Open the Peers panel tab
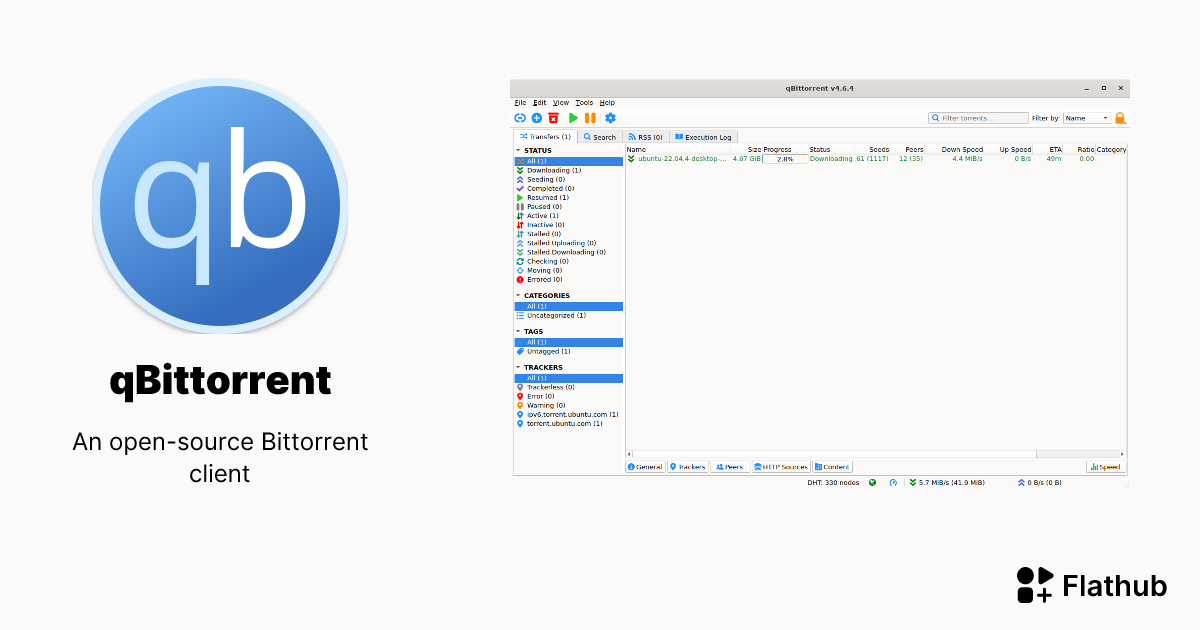Viewport: 1200px width, 630px height. coord(730,466)
